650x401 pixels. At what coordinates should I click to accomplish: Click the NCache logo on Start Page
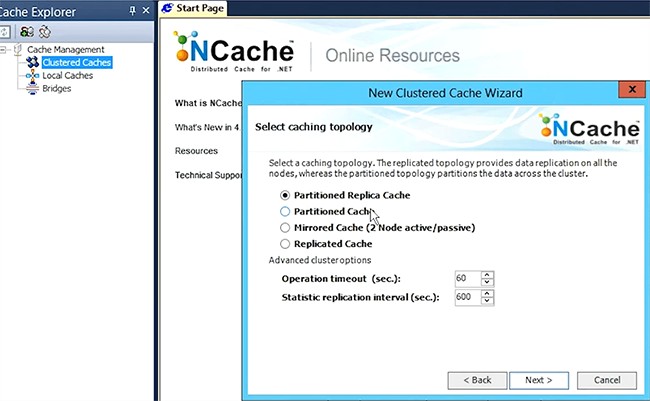[234, 52]
